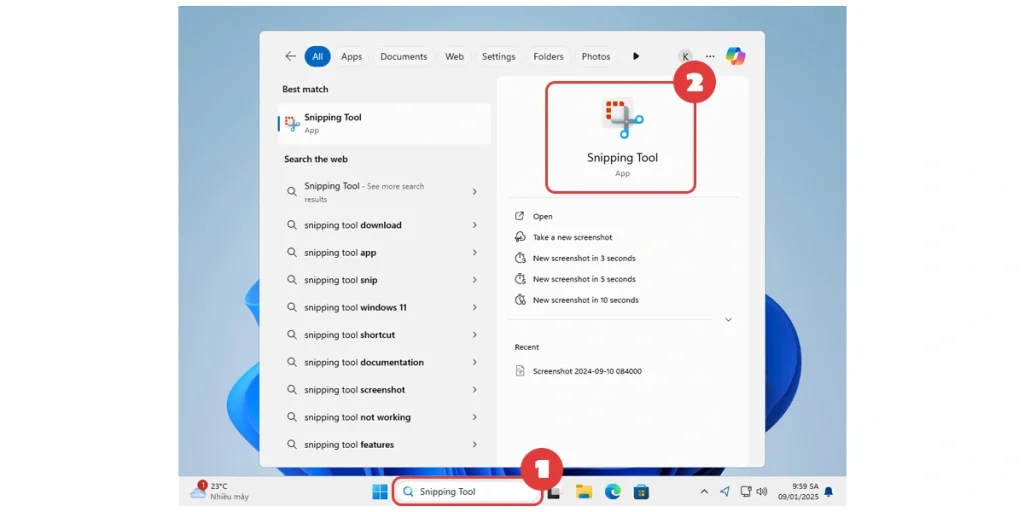The height and width of the screenshot is (512, 1024).
Task: Click the notification bell in system tray
Action: tap(828, 492)
